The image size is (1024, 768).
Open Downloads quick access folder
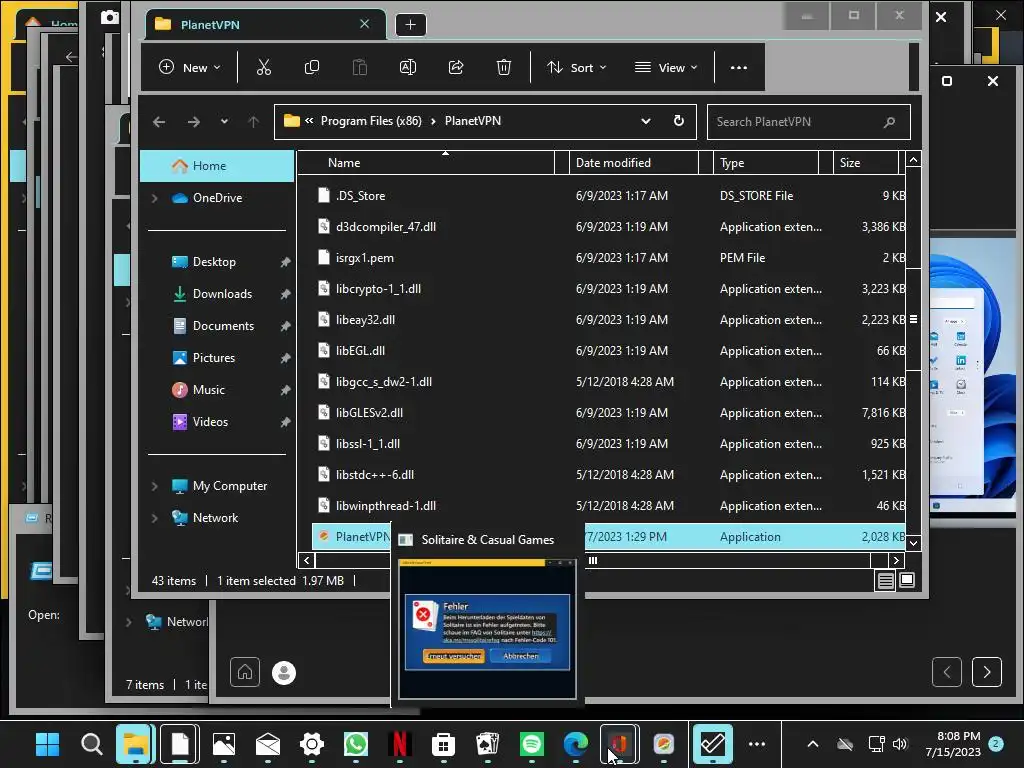coord(222,294)
